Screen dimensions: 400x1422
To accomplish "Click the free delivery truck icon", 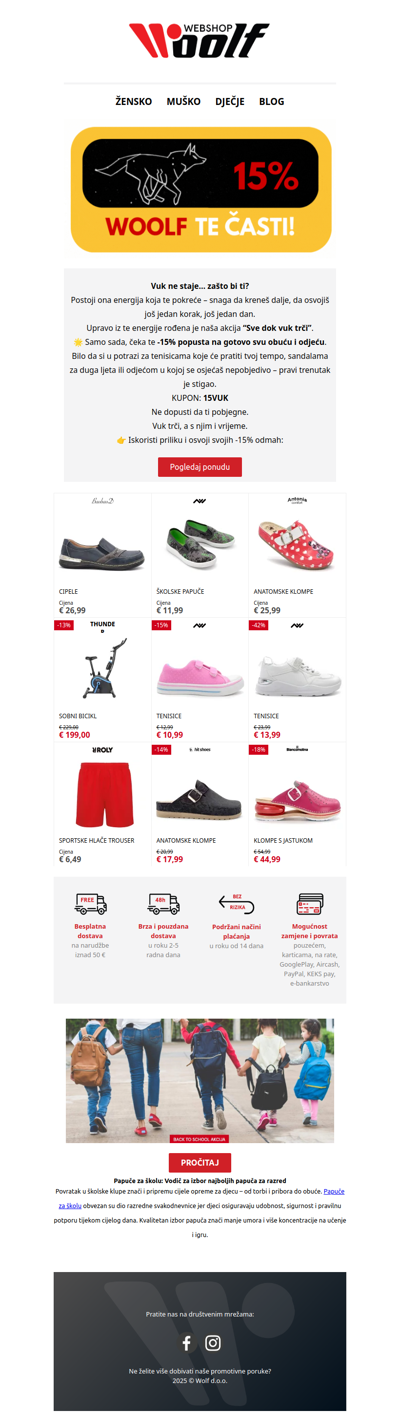I will pos(91,904).
